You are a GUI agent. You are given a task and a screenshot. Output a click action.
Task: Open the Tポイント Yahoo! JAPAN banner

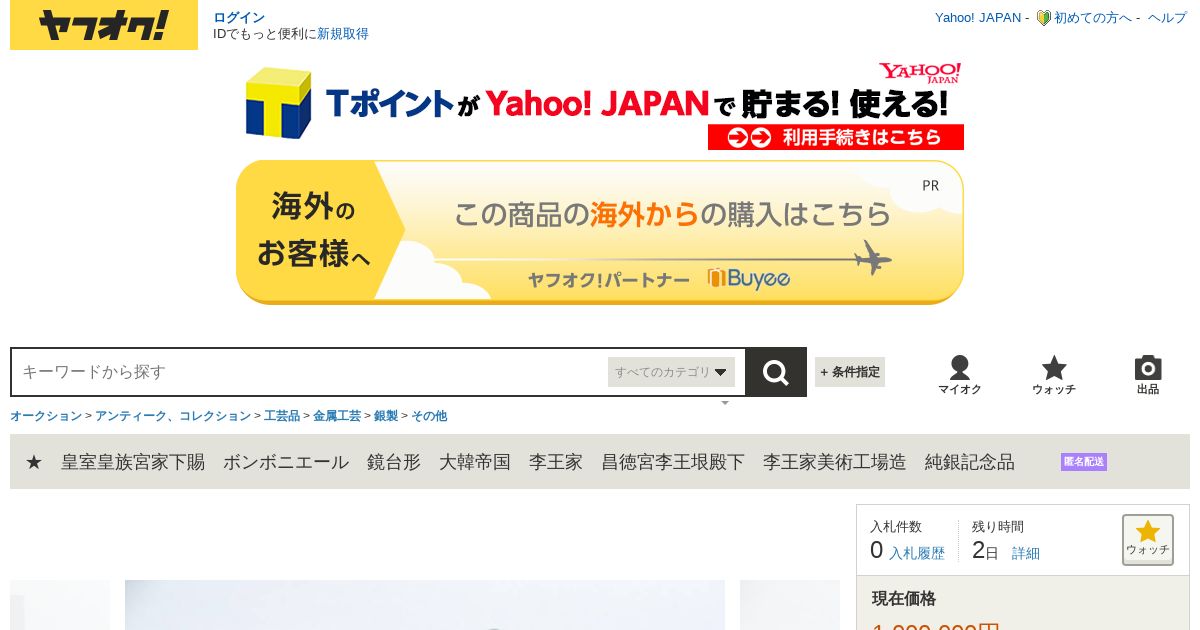coord(600,105)
